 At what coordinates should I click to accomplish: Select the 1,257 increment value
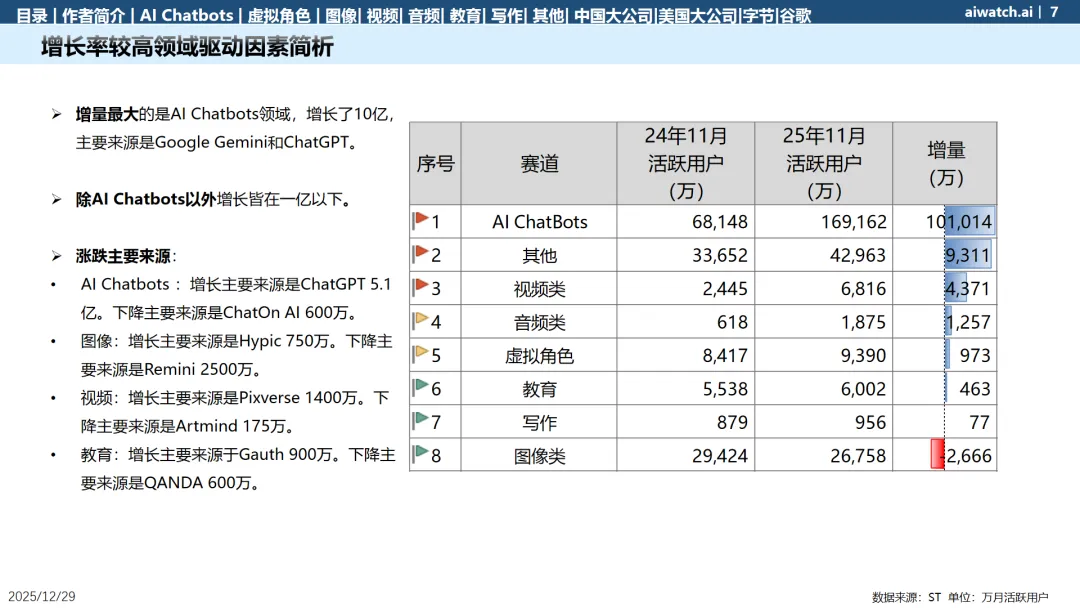(968, 322)
